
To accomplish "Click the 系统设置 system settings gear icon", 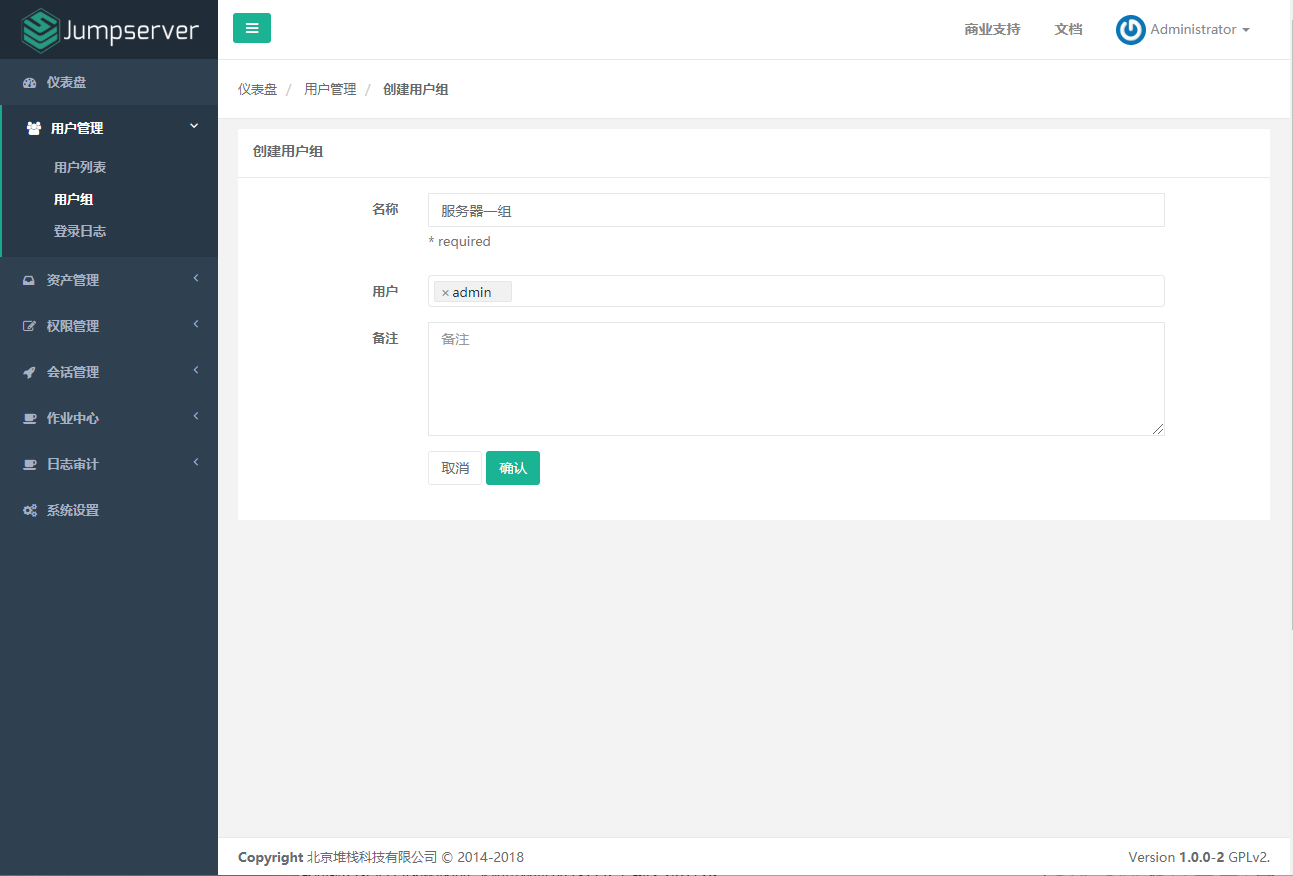I will tap(30, 510).
